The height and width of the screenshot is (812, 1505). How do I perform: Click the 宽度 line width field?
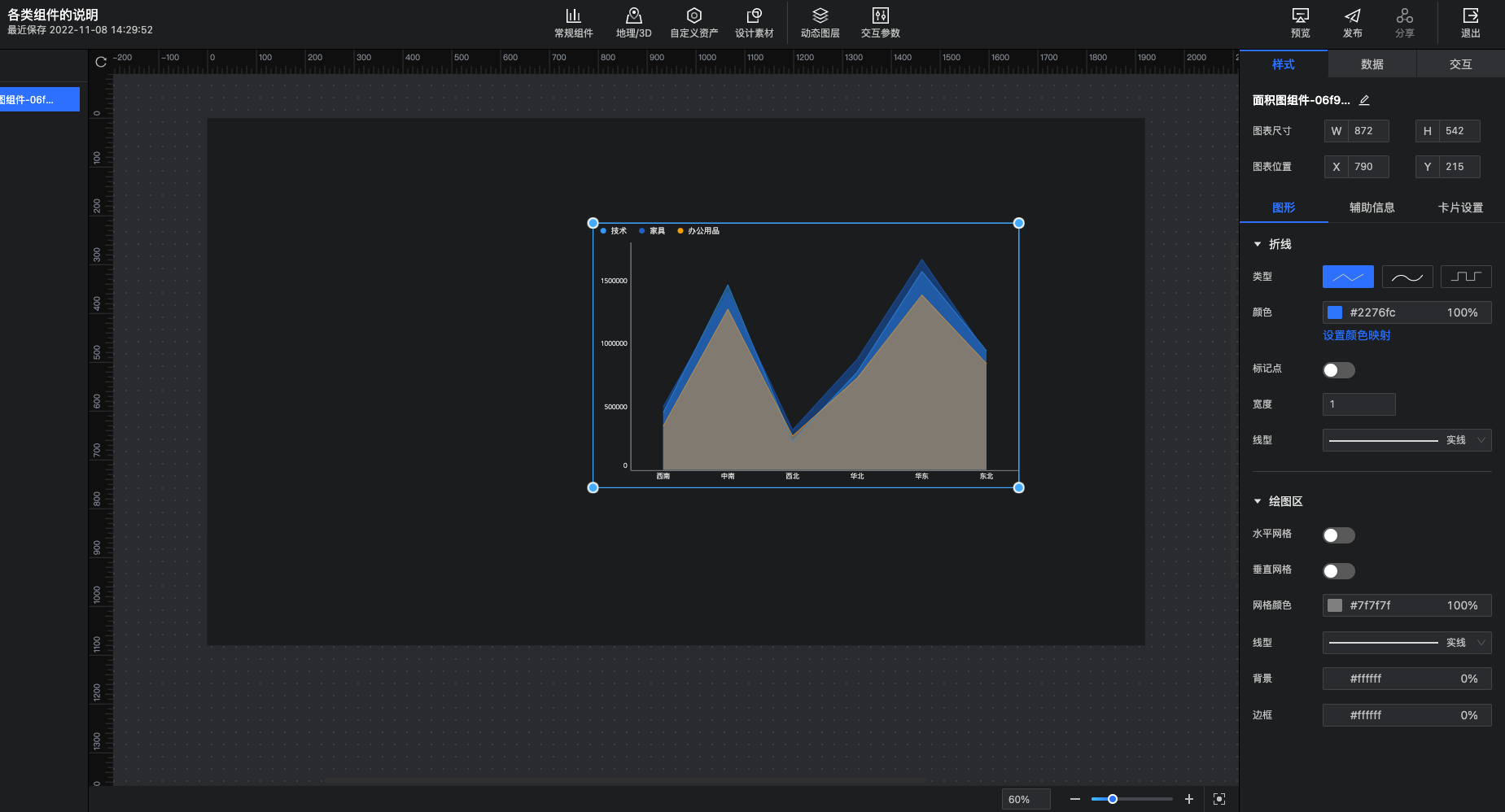click(x=1359, y=404)
